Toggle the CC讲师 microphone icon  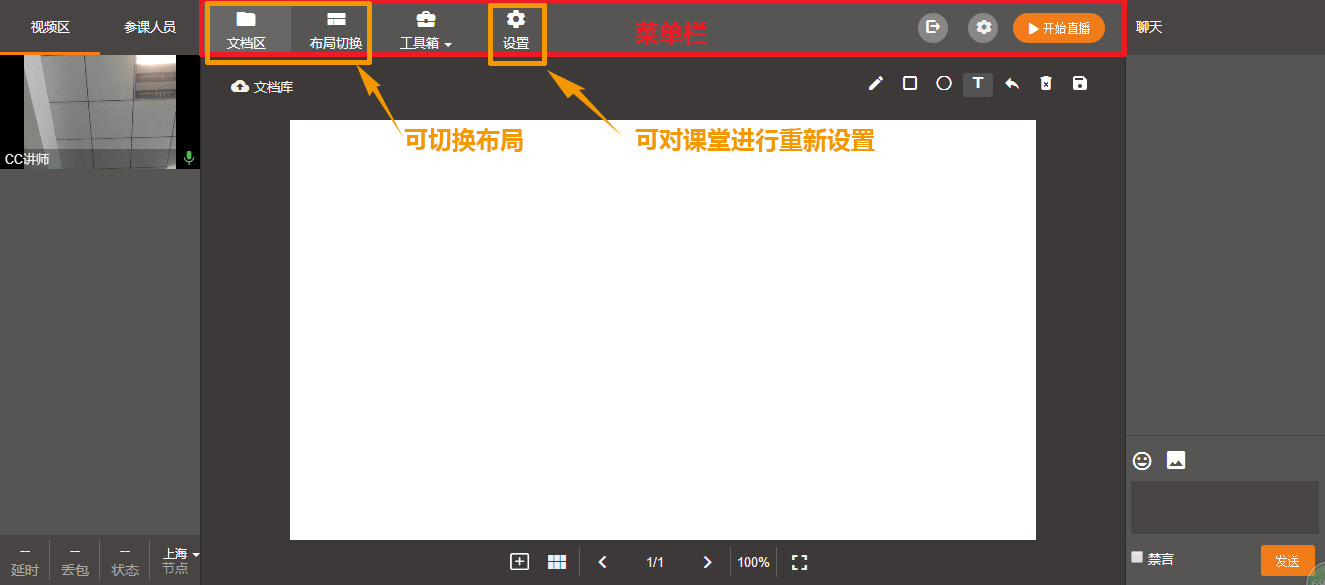(189, 158)
